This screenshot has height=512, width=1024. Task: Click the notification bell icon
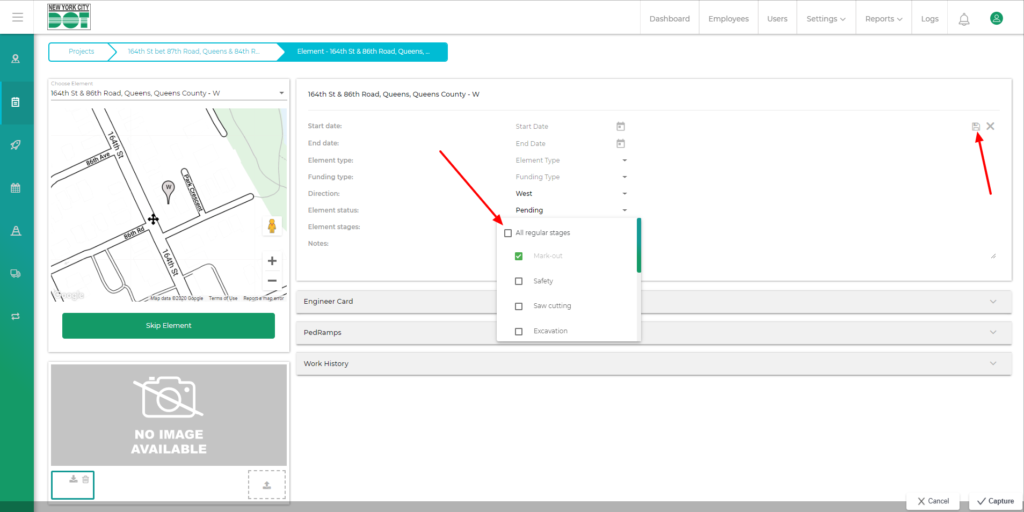(964, 19)
